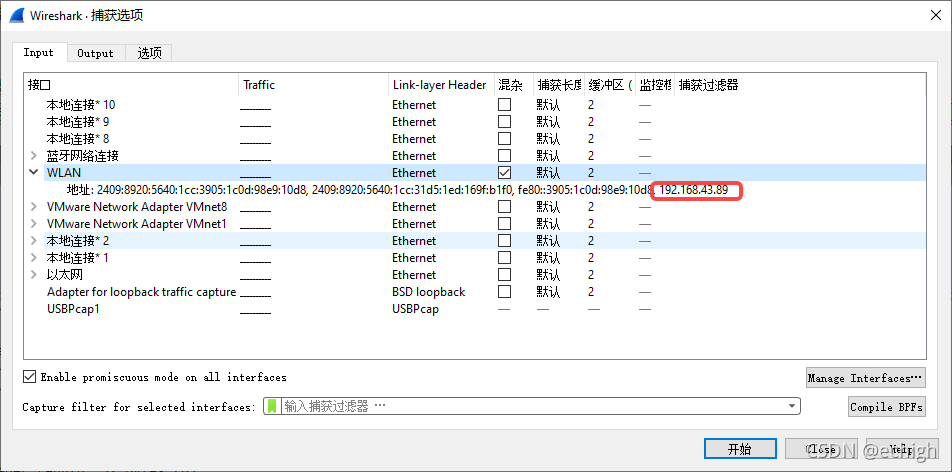
Task: Select the 本地连接* 10 interface
Action: point(81,104)
